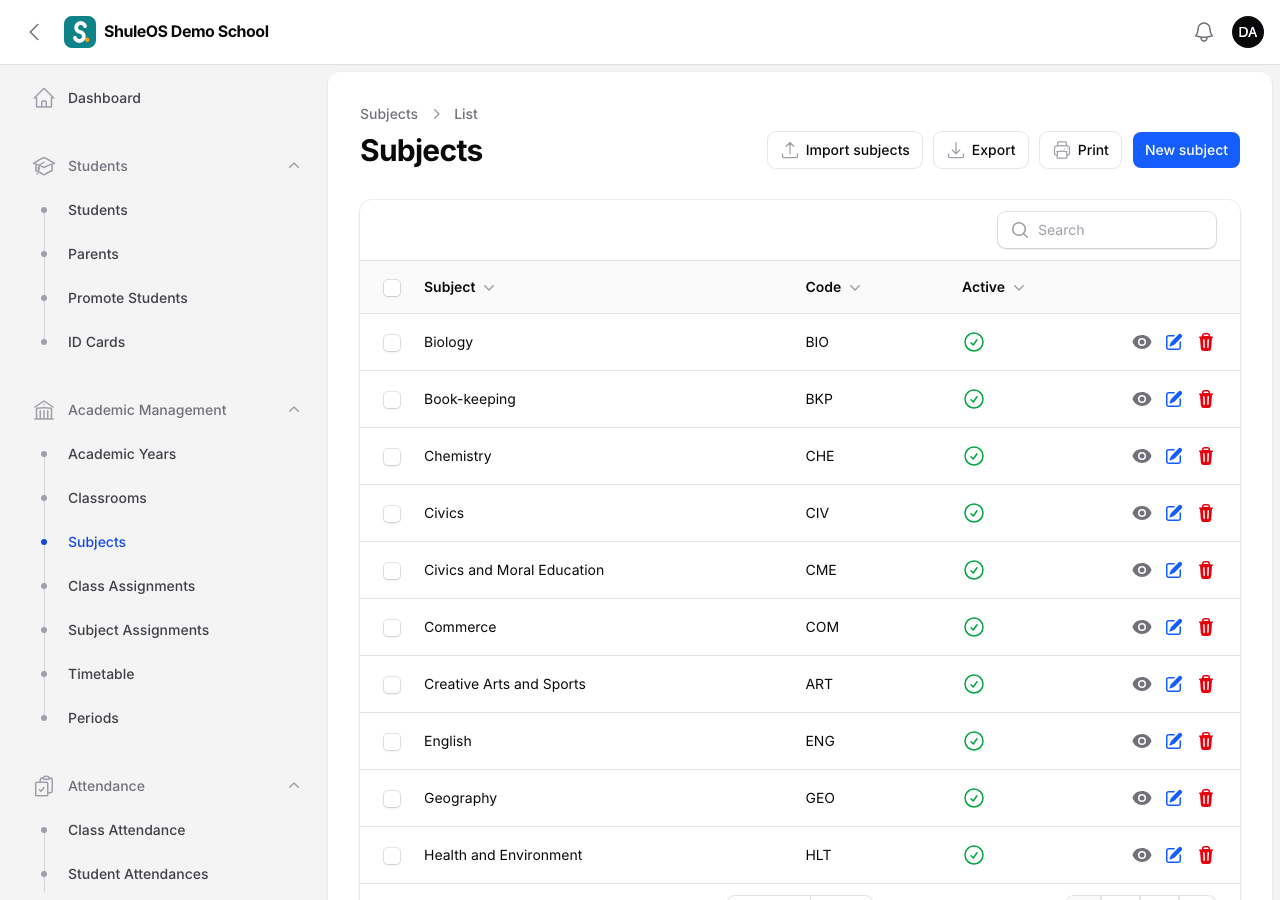This screenshot has height=900, width=1280.
Task: Toggle the select-all subjects checkbox
Action: tap(392, 288)
